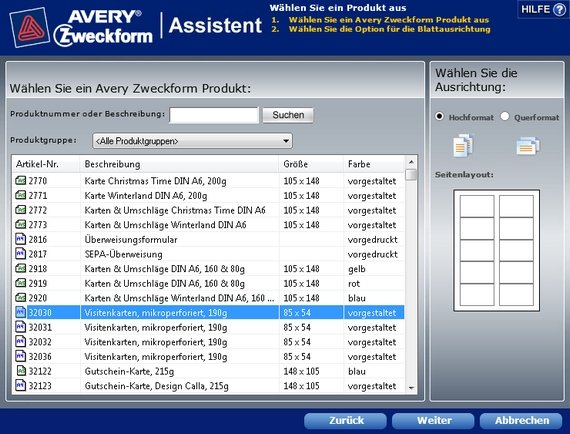Image resolution: width=570 pixels, height=434 pixels.
Task: Sort by the Größe column header
Action: [x=311, y=164]
